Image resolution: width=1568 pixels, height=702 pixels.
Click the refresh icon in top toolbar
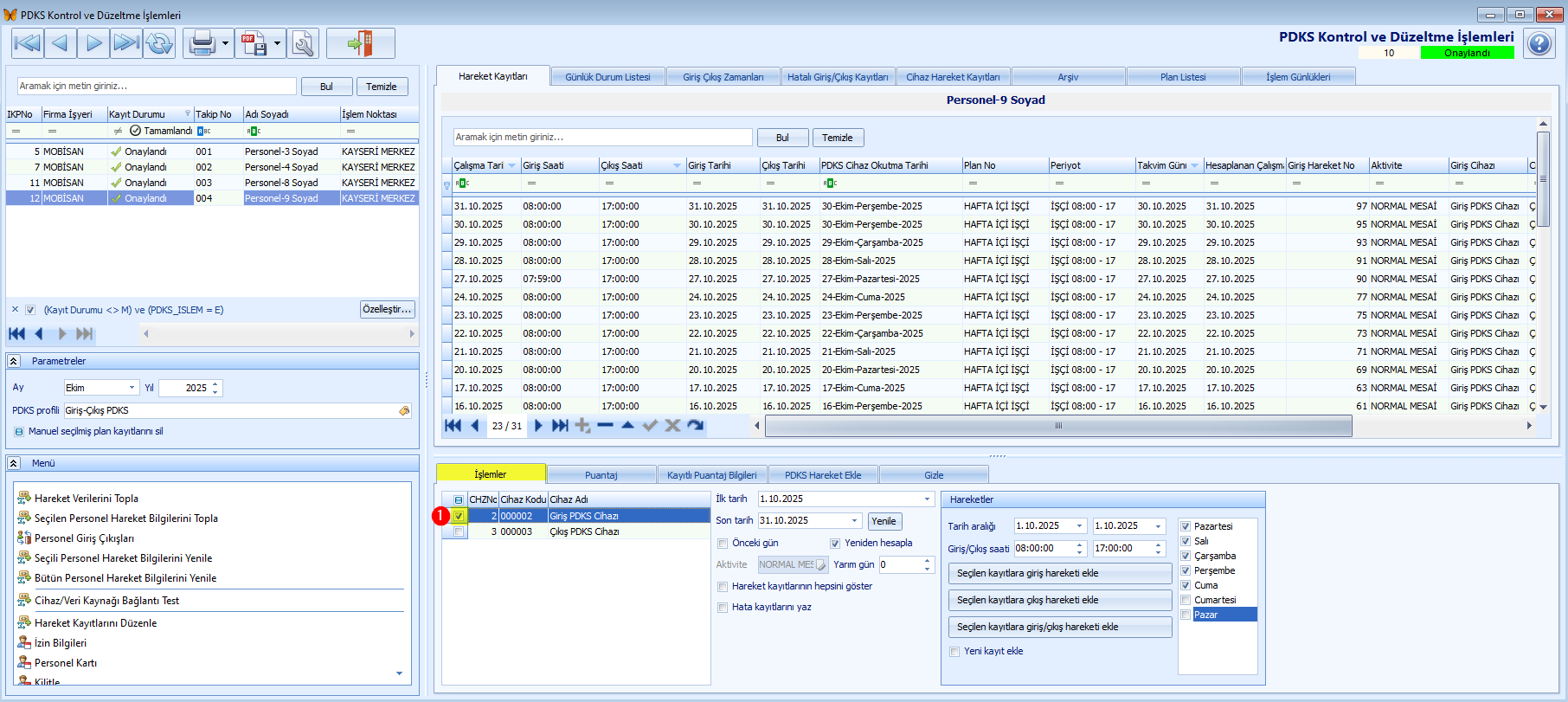coord(159,42)
